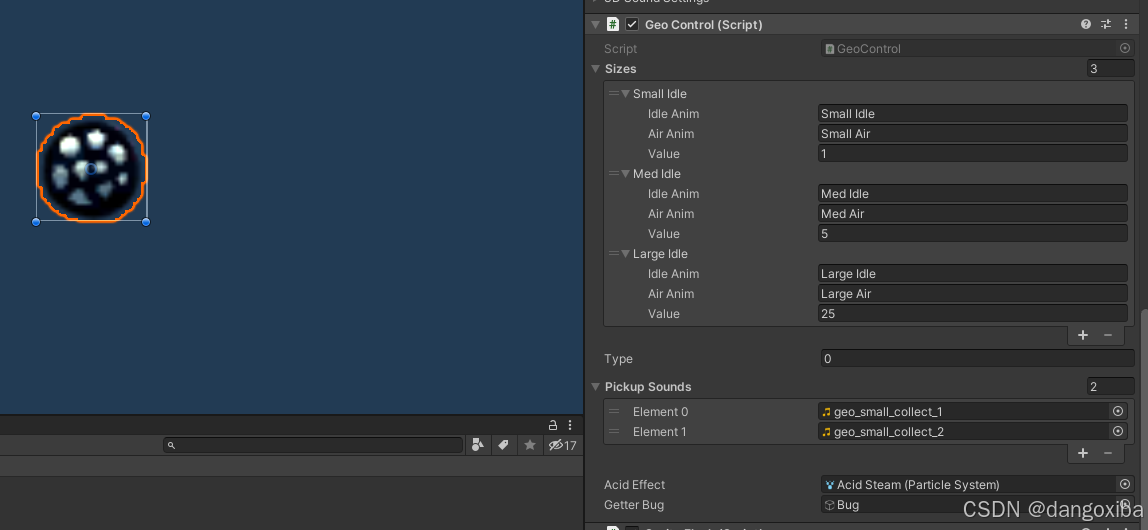Edit the Type field value

click(978, 359)
